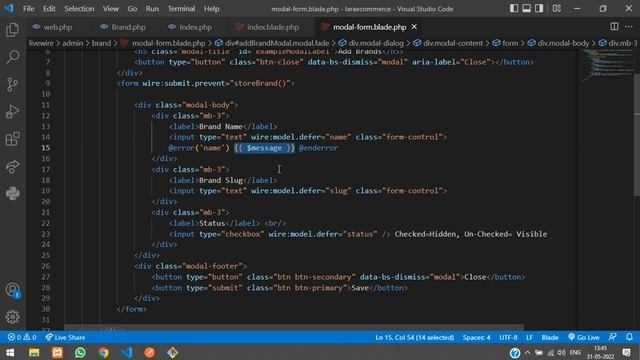Open the Search view in activity bar
The width and height of the screenshot is (640, 360).
click(x=13, y=57)
